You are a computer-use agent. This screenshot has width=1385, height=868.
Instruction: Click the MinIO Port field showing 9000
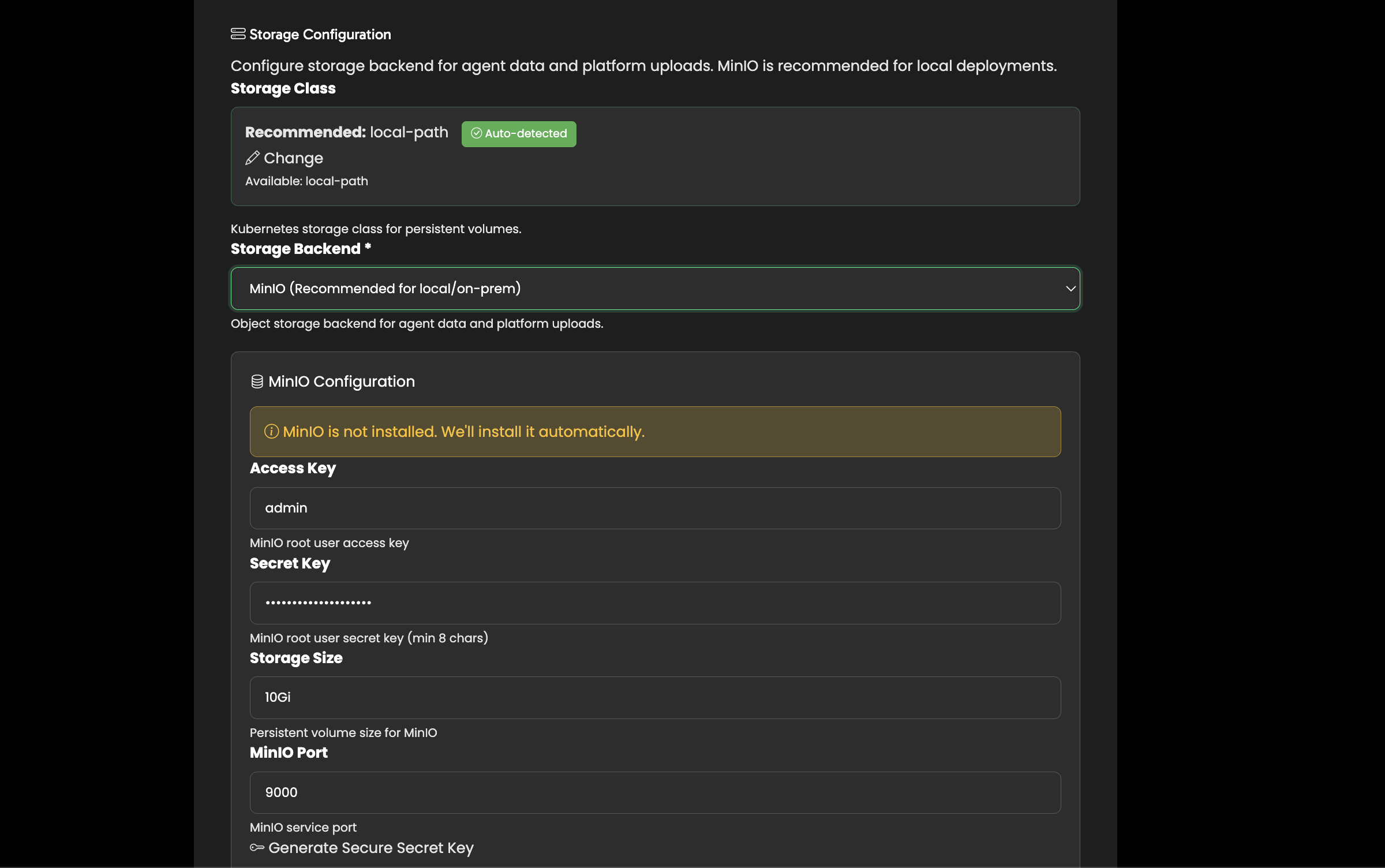click(x=655, y=792)
